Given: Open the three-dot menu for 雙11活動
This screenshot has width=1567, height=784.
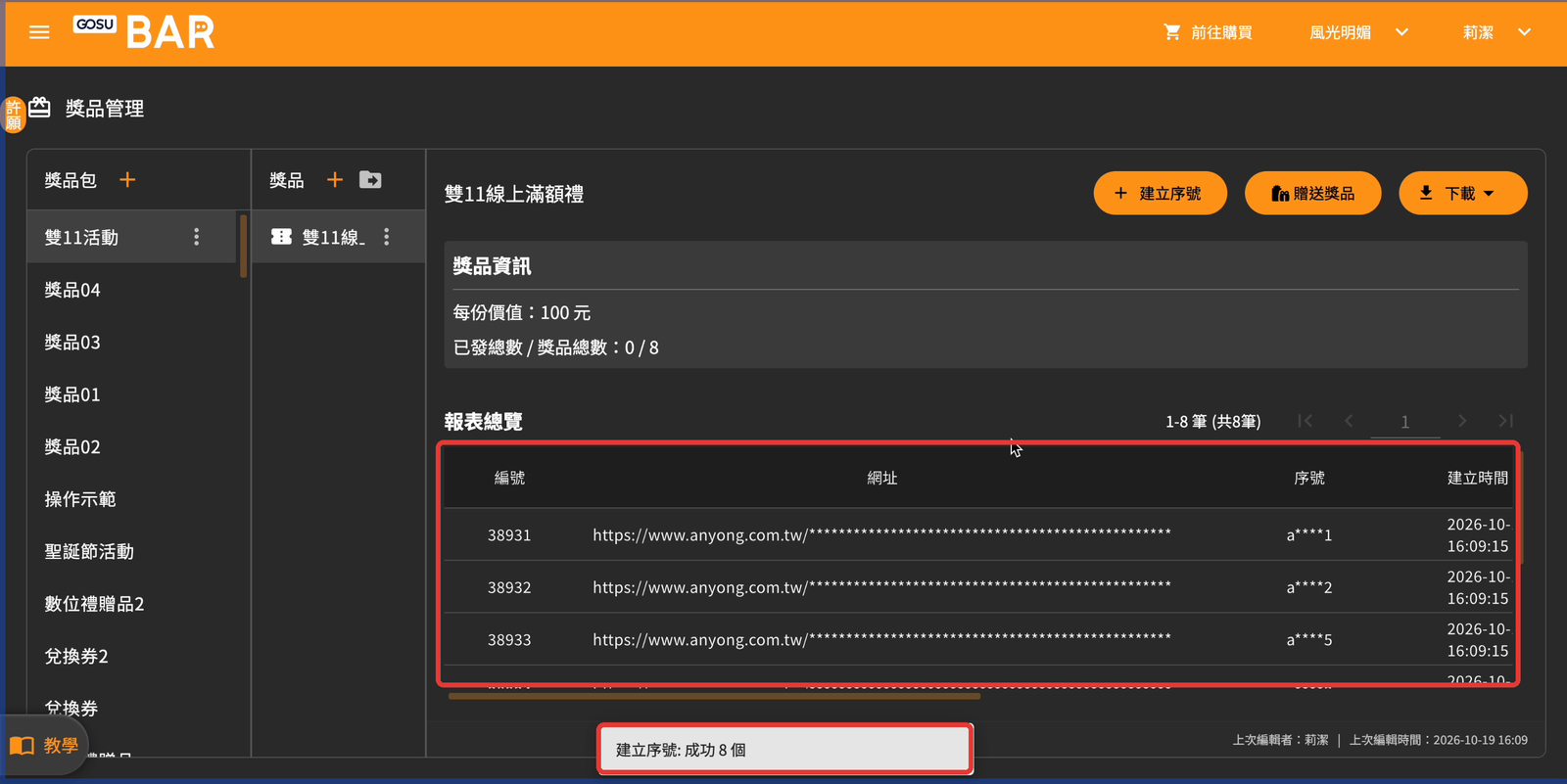Looking at the screenshot, I should pos(197,237).
